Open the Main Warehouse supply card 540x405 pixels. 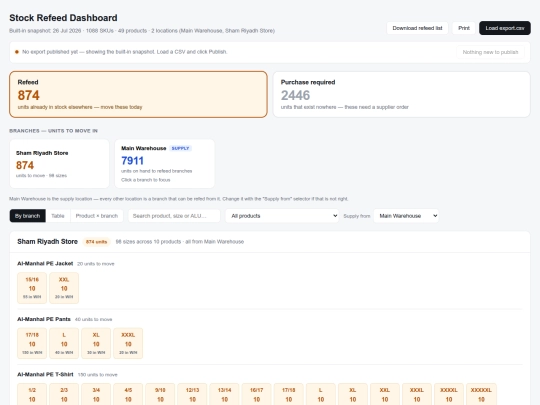point(165,164)
